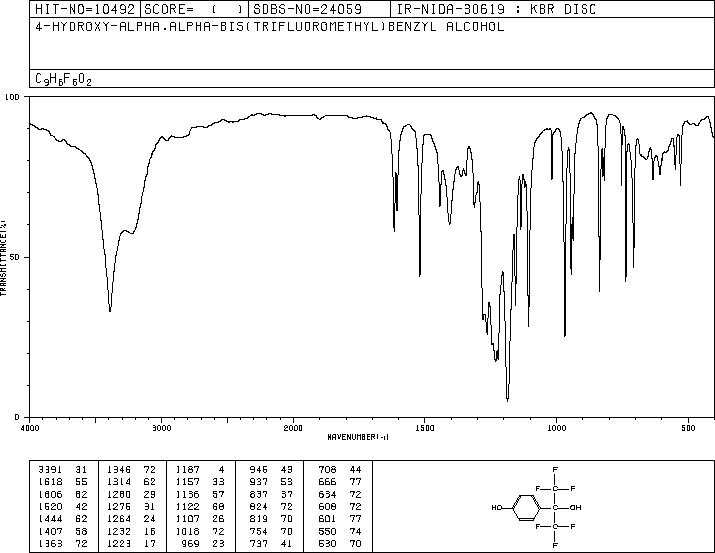
Task: Select the compound name 4-HYDROXY-ALPHA,ALPHA-BIS(TRIFLUOROMETHYL)BENZYL ALCOHOL
Action: click(x=269, y=27)
